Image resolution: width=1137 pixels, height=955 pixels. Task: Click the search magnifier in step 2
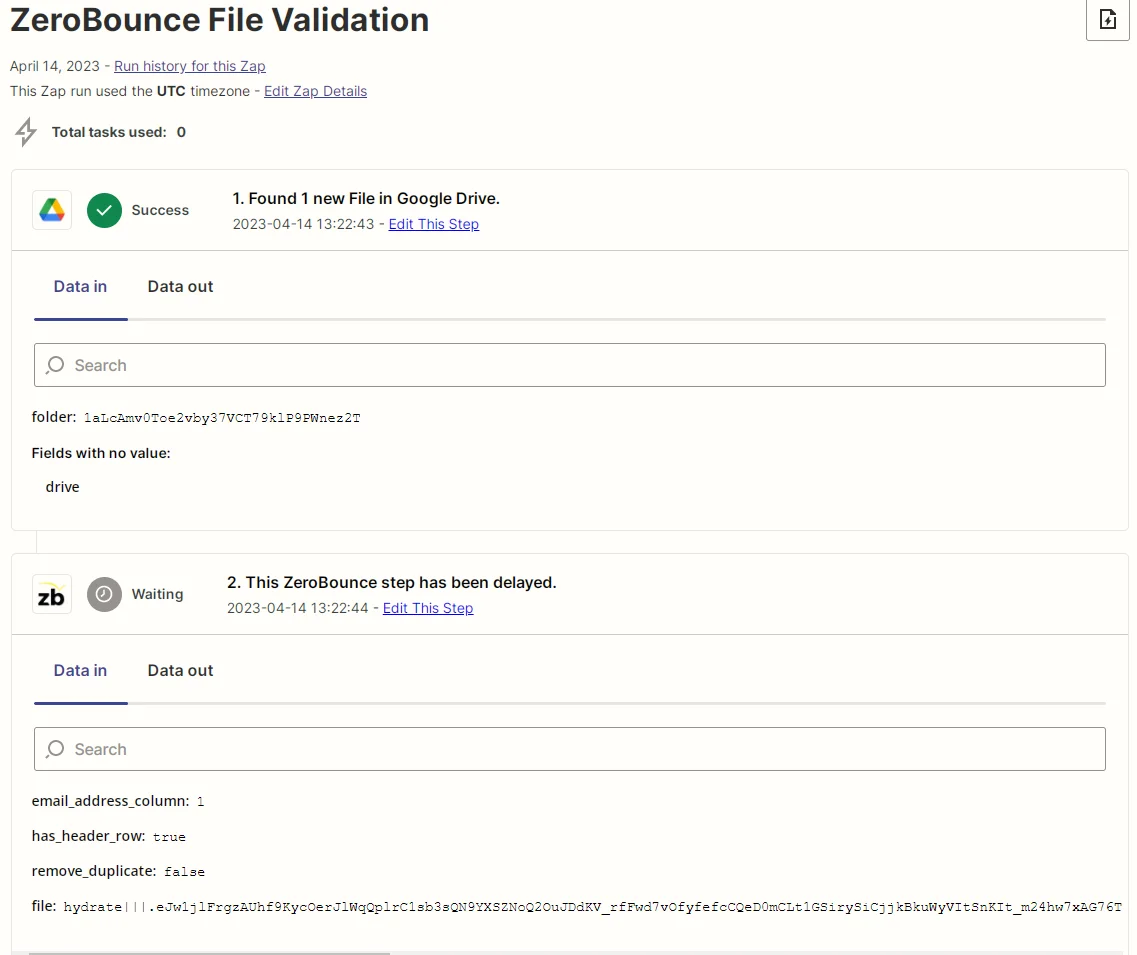(55, 749)
